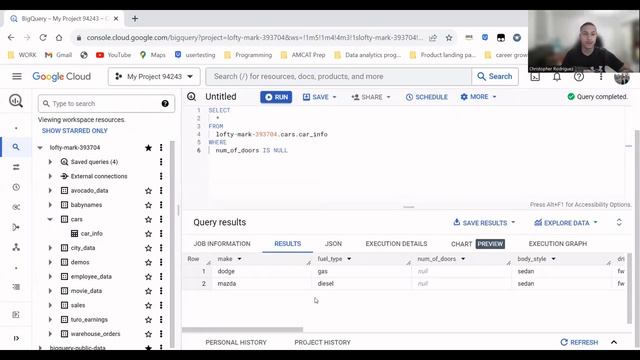Open the EXECUTION GRAPH tab
This screenshot has height=360, width=640.
558,244
